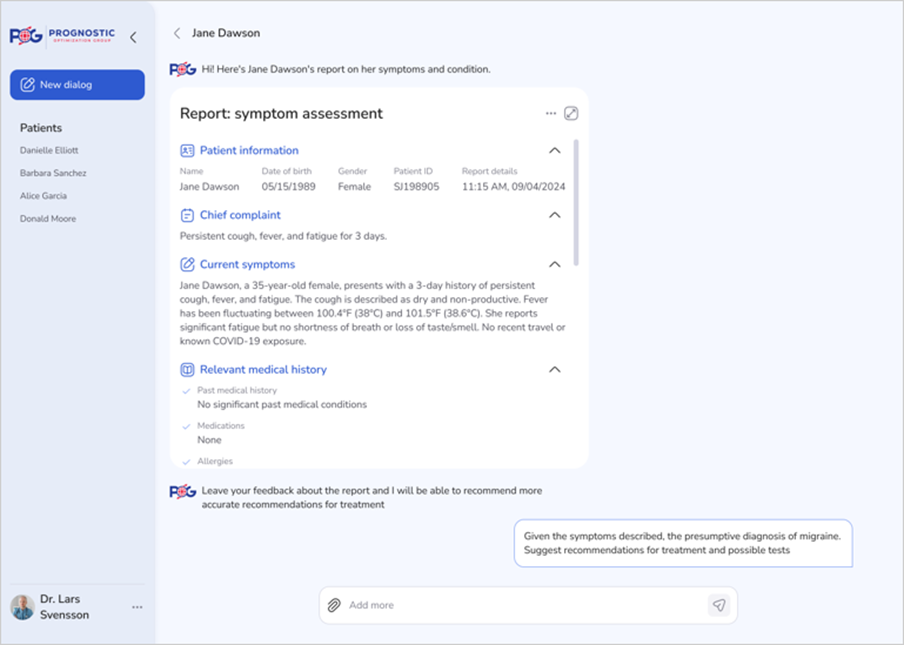This screenshot has height=645, width=904.
Task: Collapse the Relevant medical history section
Action: coord(555,369)
